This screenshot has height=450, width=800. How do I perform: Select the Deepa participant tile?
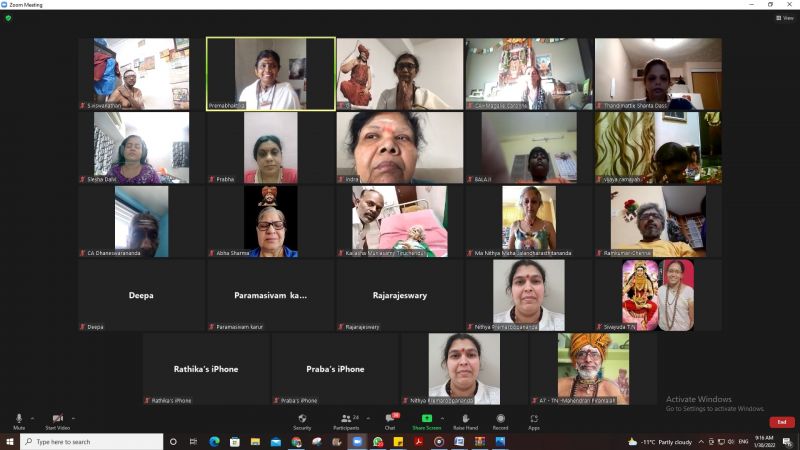141,295
